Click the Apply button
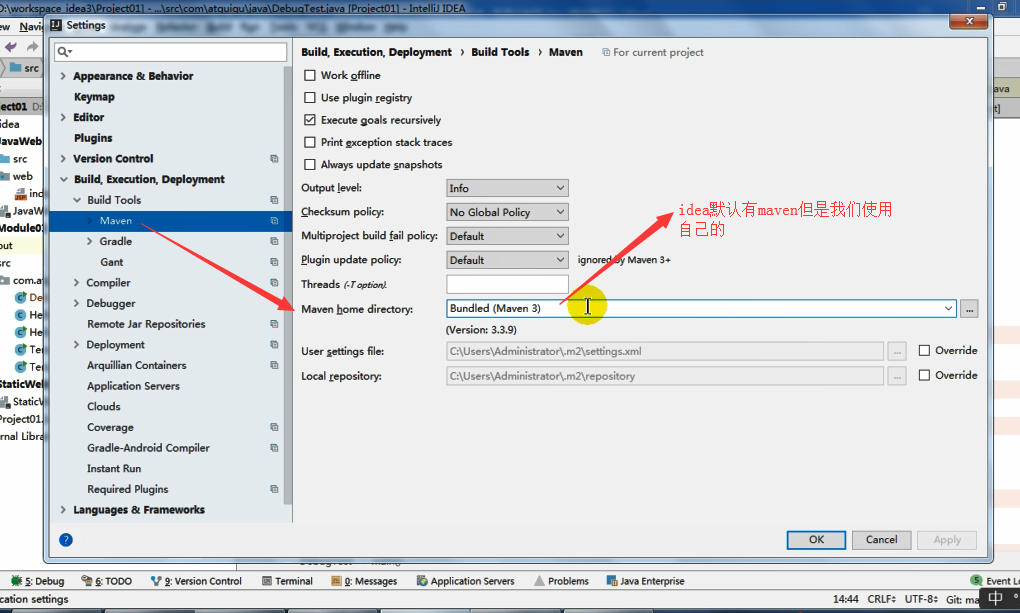1020x613 pixels. pyautogui.click(x=947, y=540)
